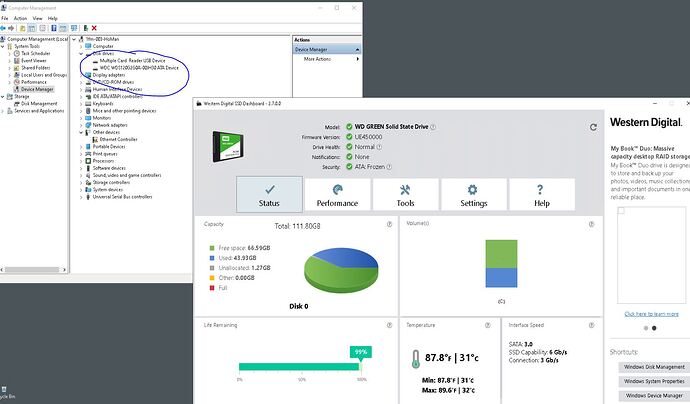Select Multiple Card Reader USB Device
690x404 pixels.
[132, 61]
